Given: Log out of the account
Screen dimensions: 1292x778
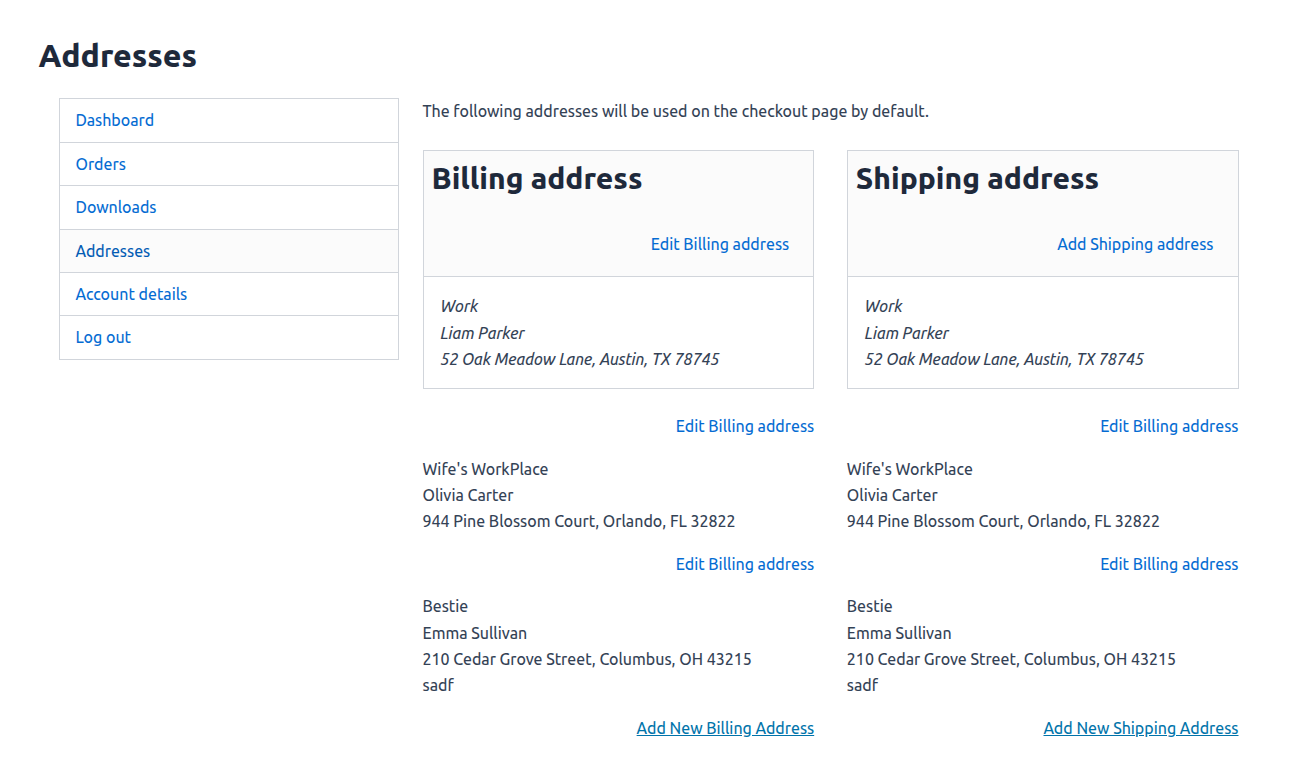Looking at the screenshot, I should [103, 337].
